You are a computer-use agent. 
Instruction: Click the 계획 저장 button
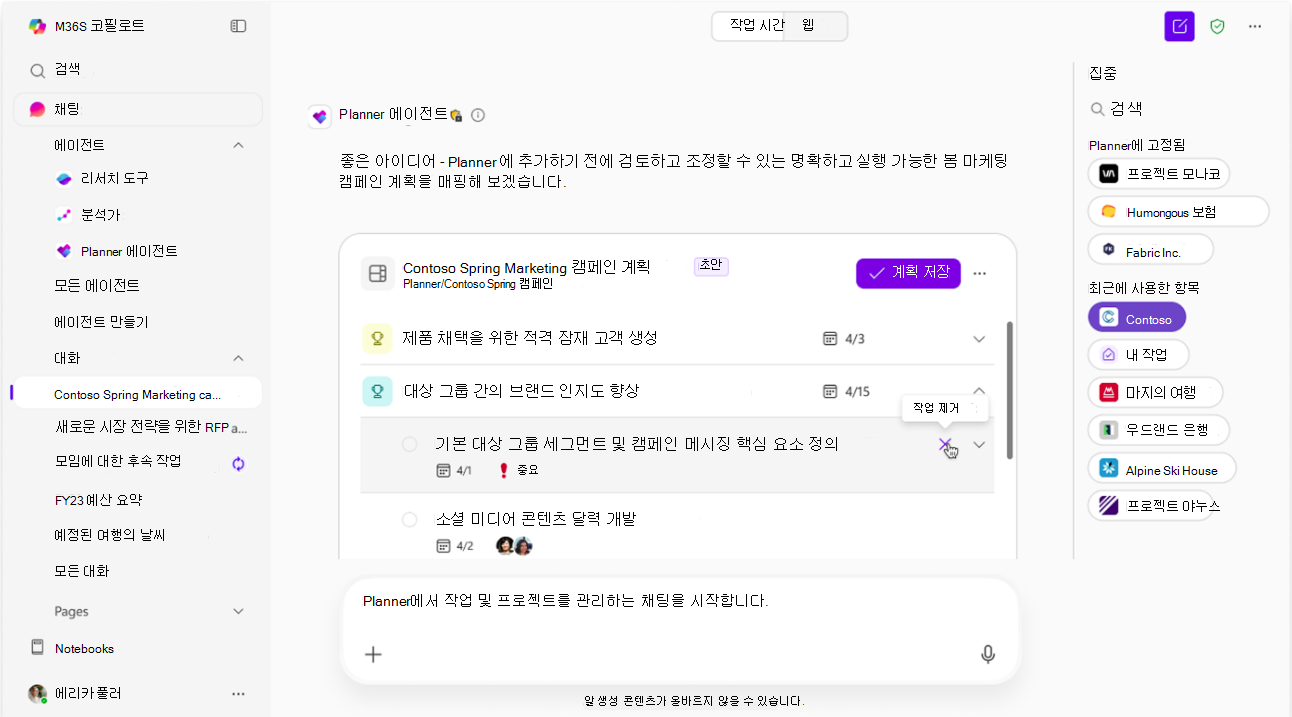point(908,273)
